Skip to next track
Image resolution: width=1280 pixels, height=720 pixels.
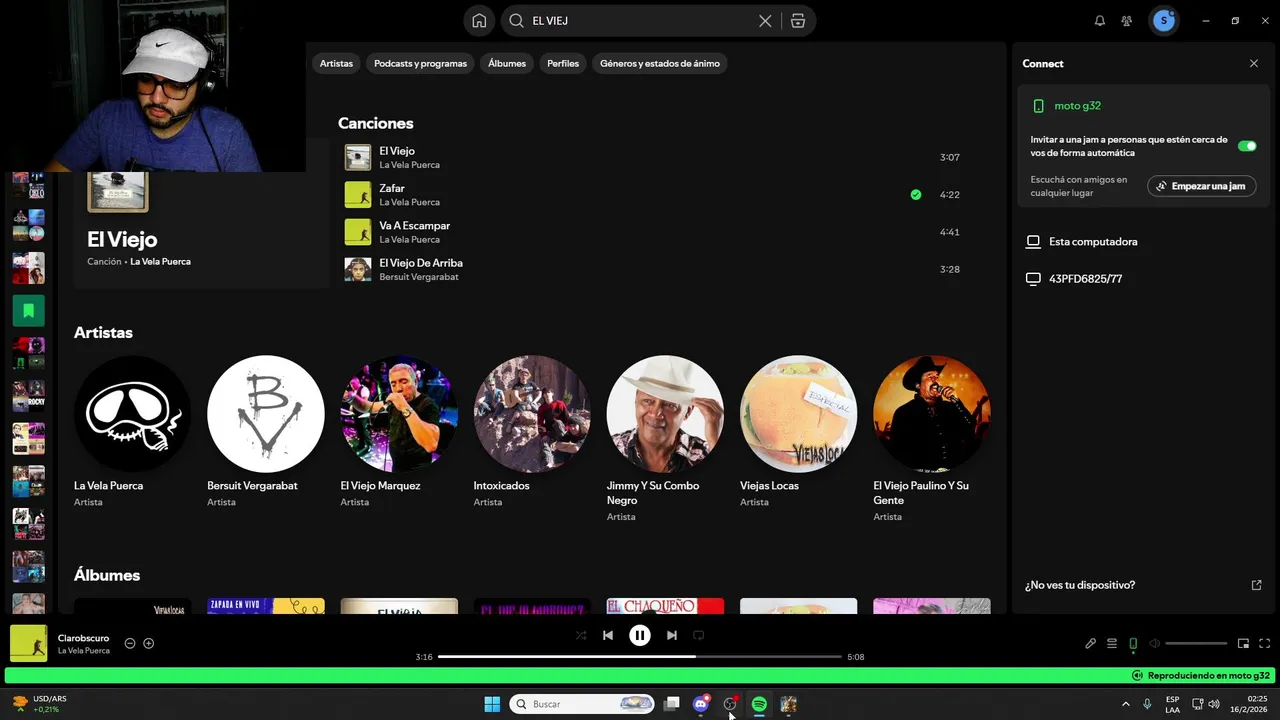click(672, 635)
